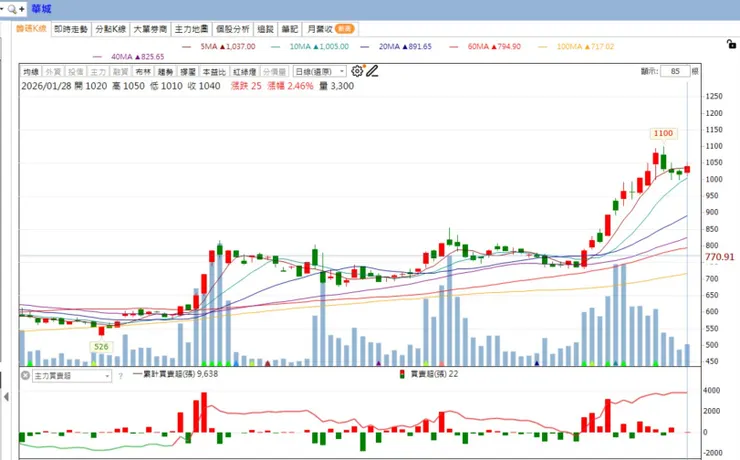Screen dimensions: 740x460
Task: Toggle the 趨勢 trend overlay
Action: [x=165, y=72]
